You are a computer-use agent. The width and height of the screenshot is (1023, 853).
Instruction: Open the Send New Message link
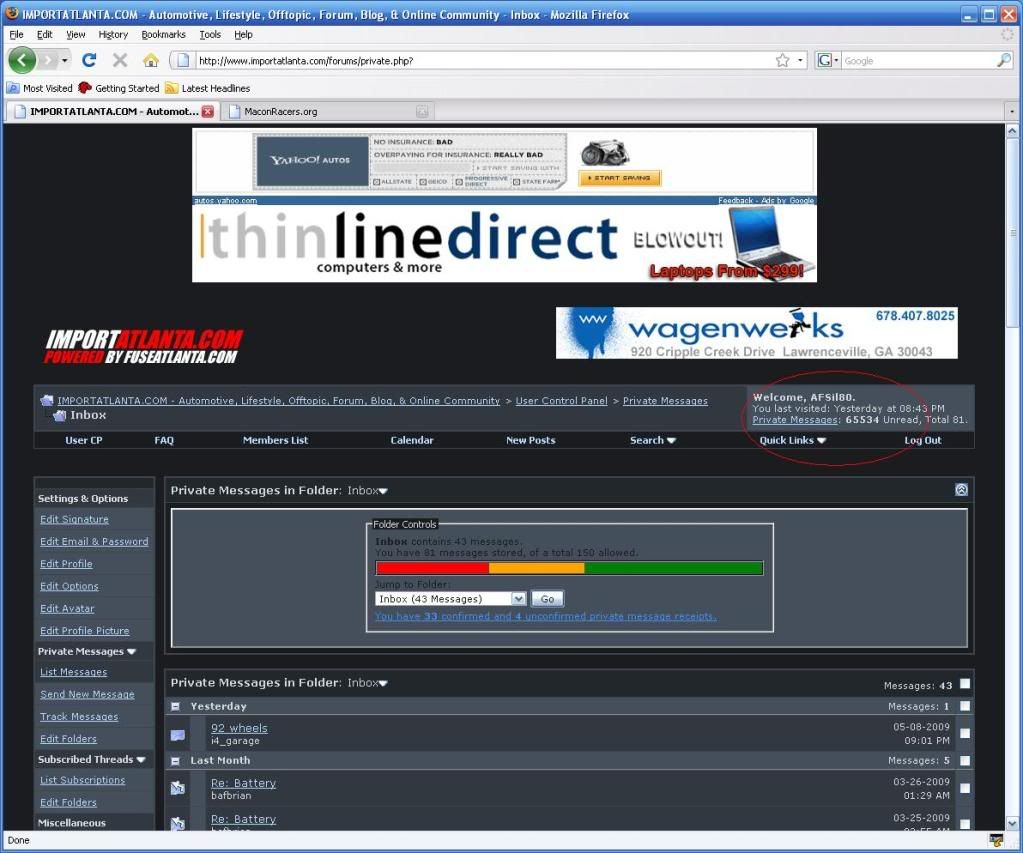tap(87, 694)
